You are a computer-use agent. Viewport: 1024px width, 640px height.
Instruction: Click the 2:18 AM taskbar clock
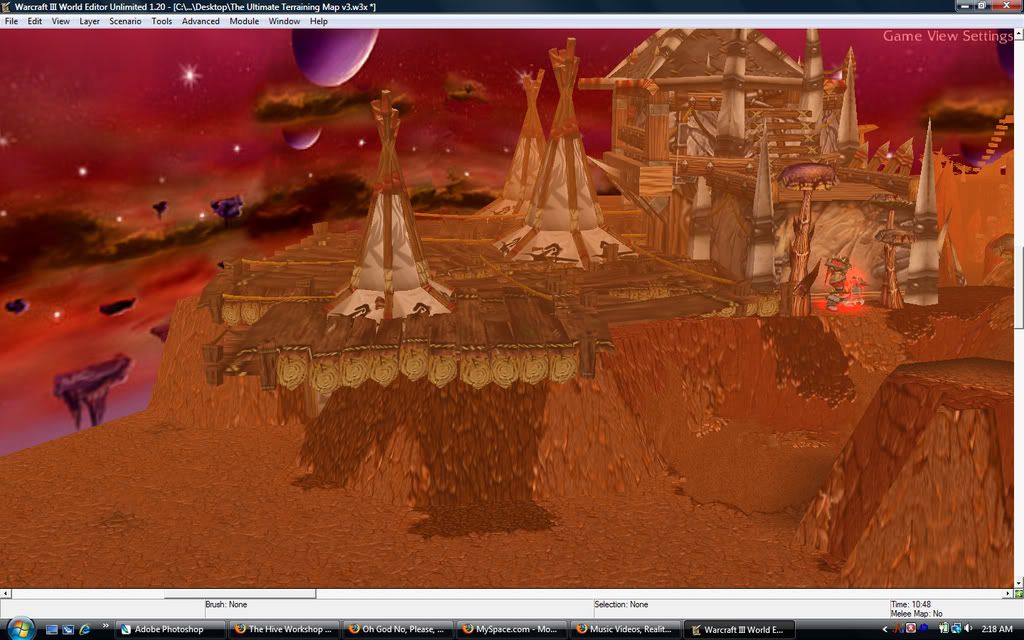click(x=997, y=629)
